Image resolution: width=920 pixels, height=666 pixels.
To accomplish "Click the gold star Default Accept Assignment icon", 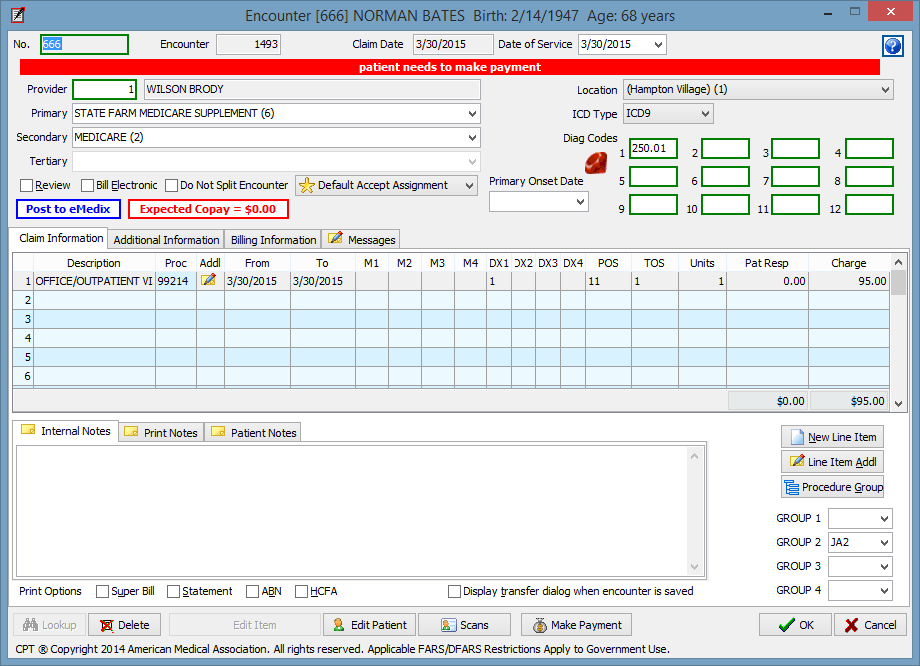I will [306, 185].
